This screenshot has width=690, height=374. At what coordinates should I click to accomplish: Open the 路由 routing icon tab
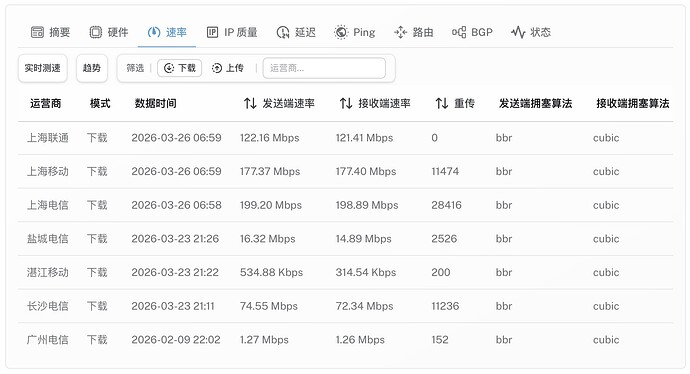[400, 32]
